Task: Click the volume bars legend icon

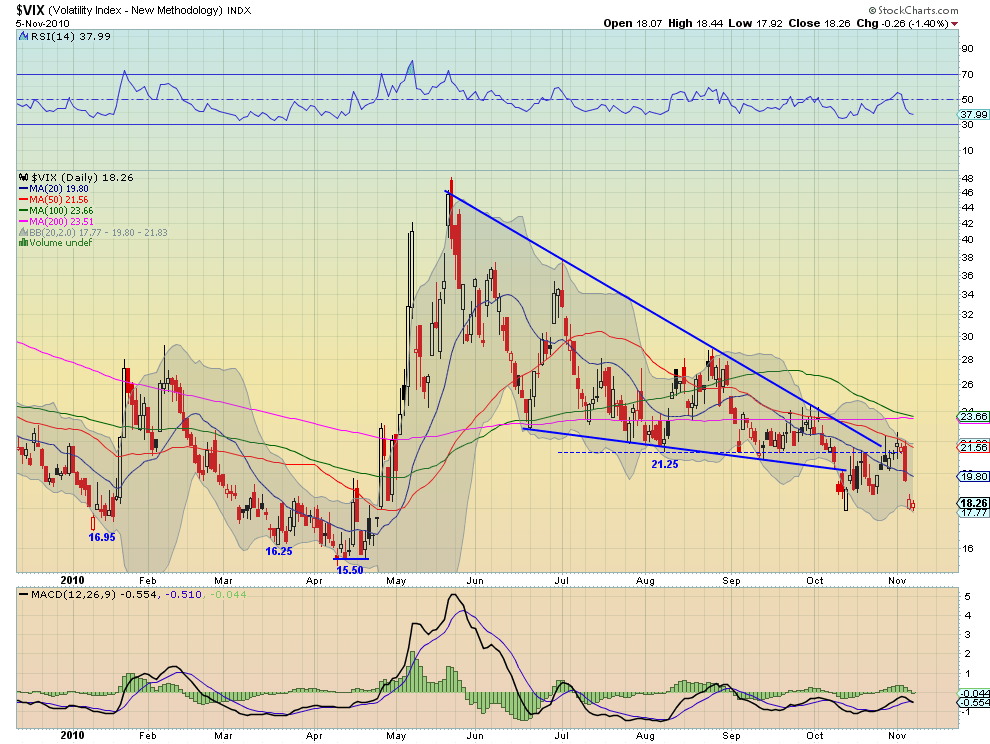Action: point(24,243)
